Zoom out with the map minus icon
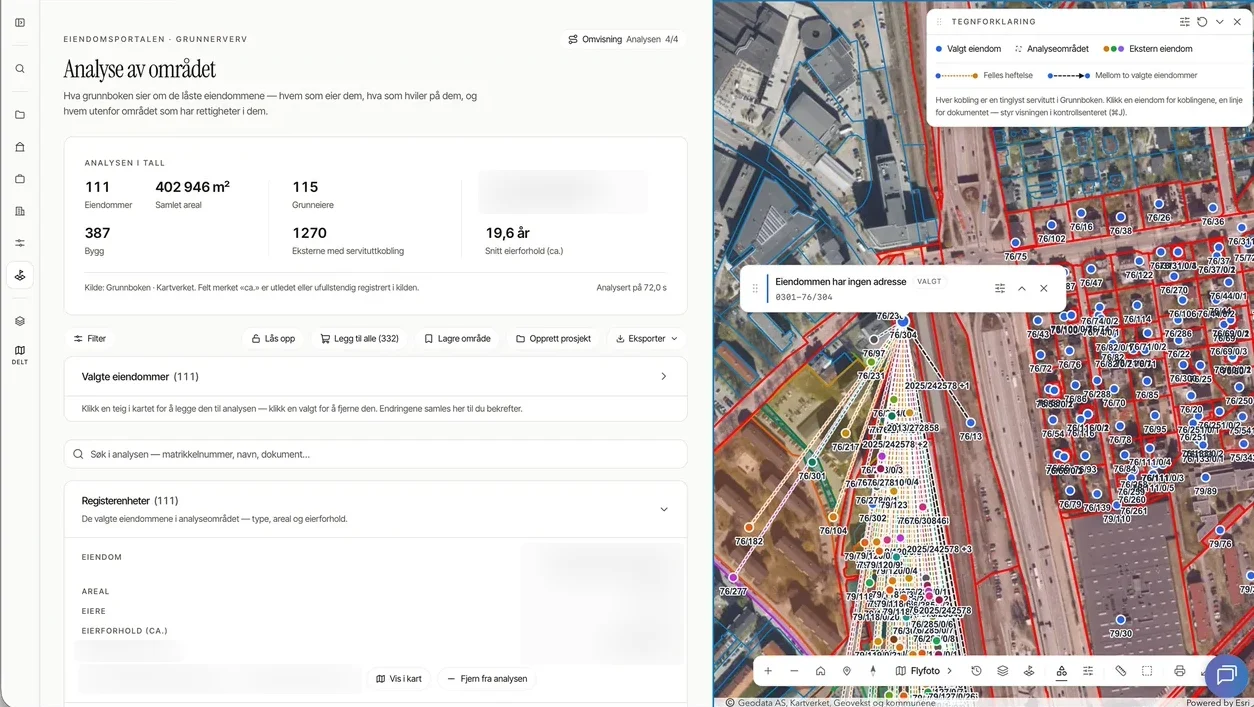This screenshot has width=1254, height=707. pyautogui.click(x=794, y=671)
